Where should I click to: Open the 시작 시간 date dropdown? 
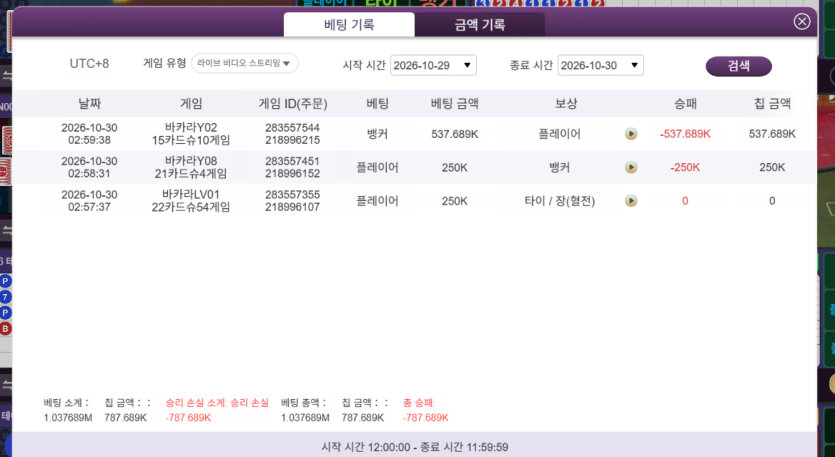433,66
